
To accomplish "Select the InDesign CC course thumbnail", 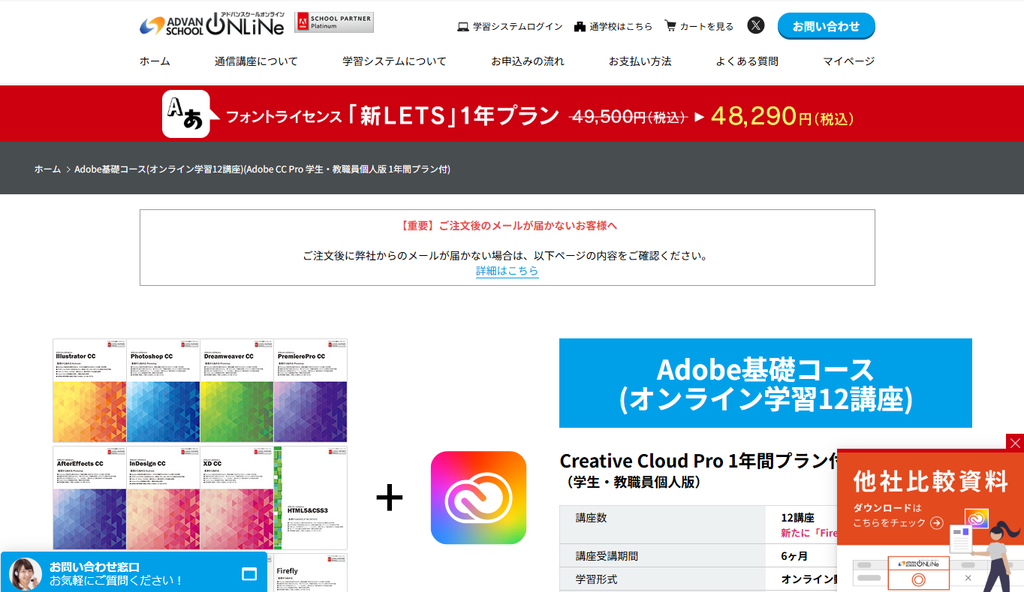I will point(163,498).
